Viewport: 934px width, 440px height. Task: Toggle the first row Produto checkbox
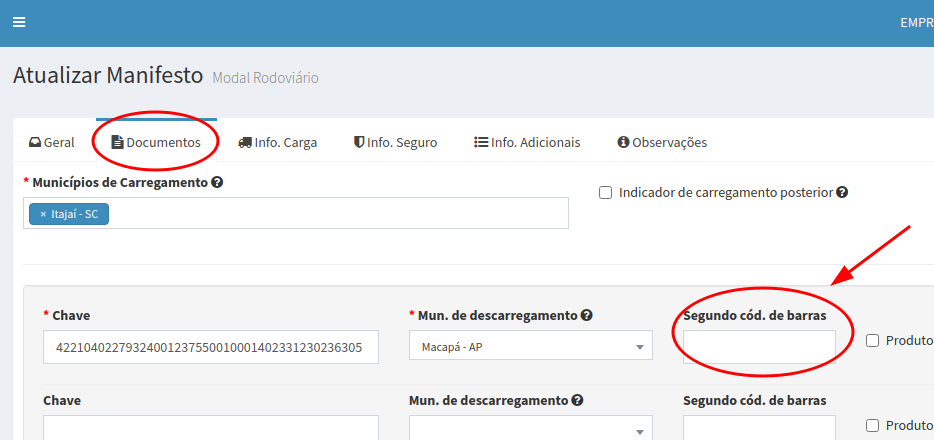coord(872,341)
